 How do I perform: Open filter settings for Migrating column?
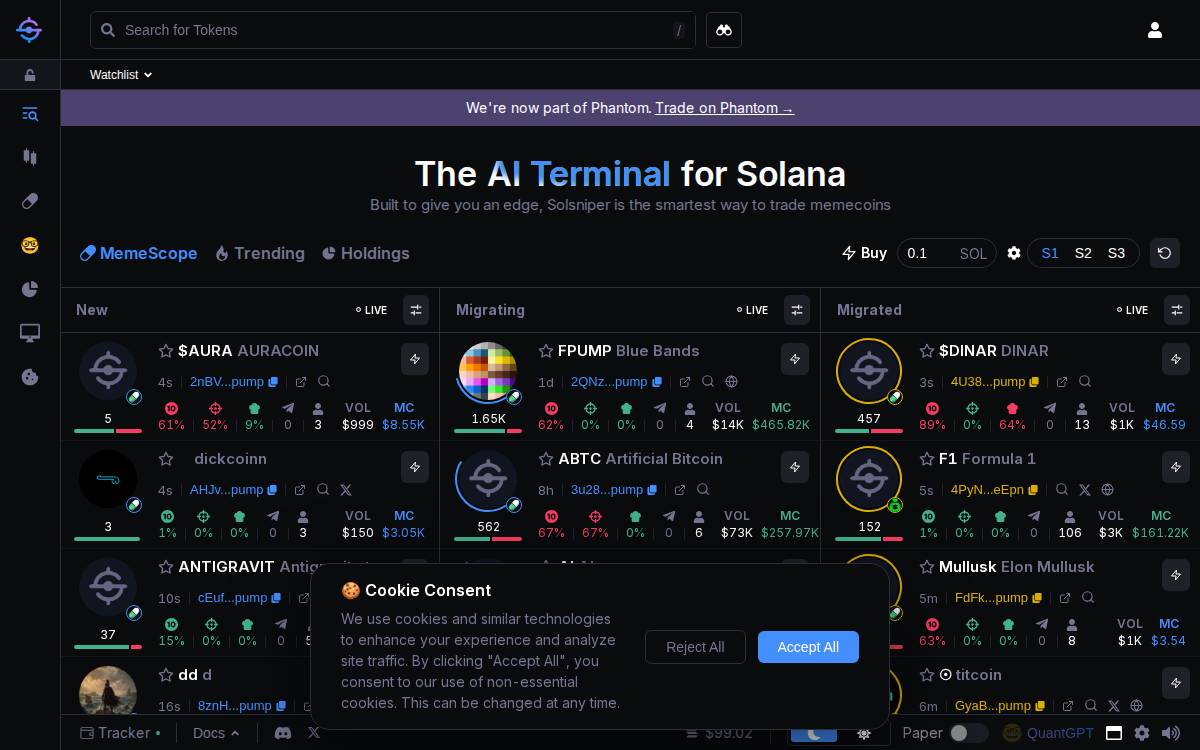point(797,310)
